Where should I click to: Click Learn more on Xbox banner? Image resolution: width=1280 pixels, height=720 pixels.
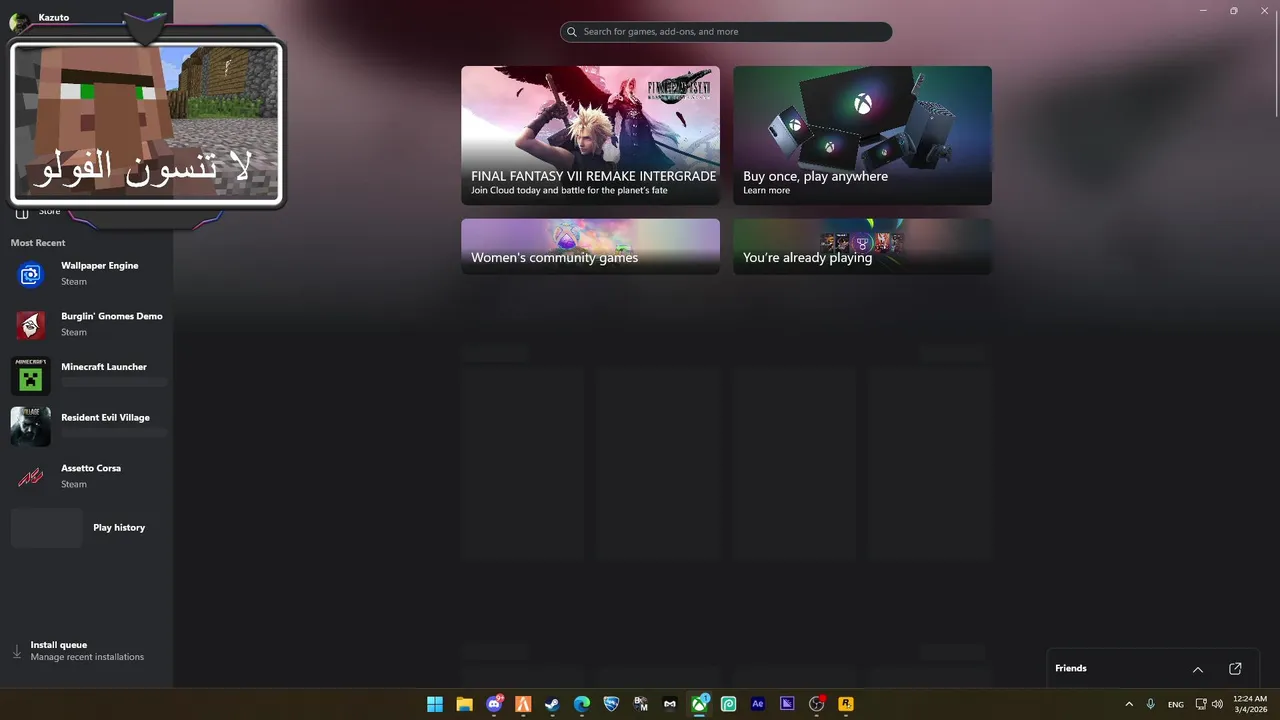coord(766,190)
